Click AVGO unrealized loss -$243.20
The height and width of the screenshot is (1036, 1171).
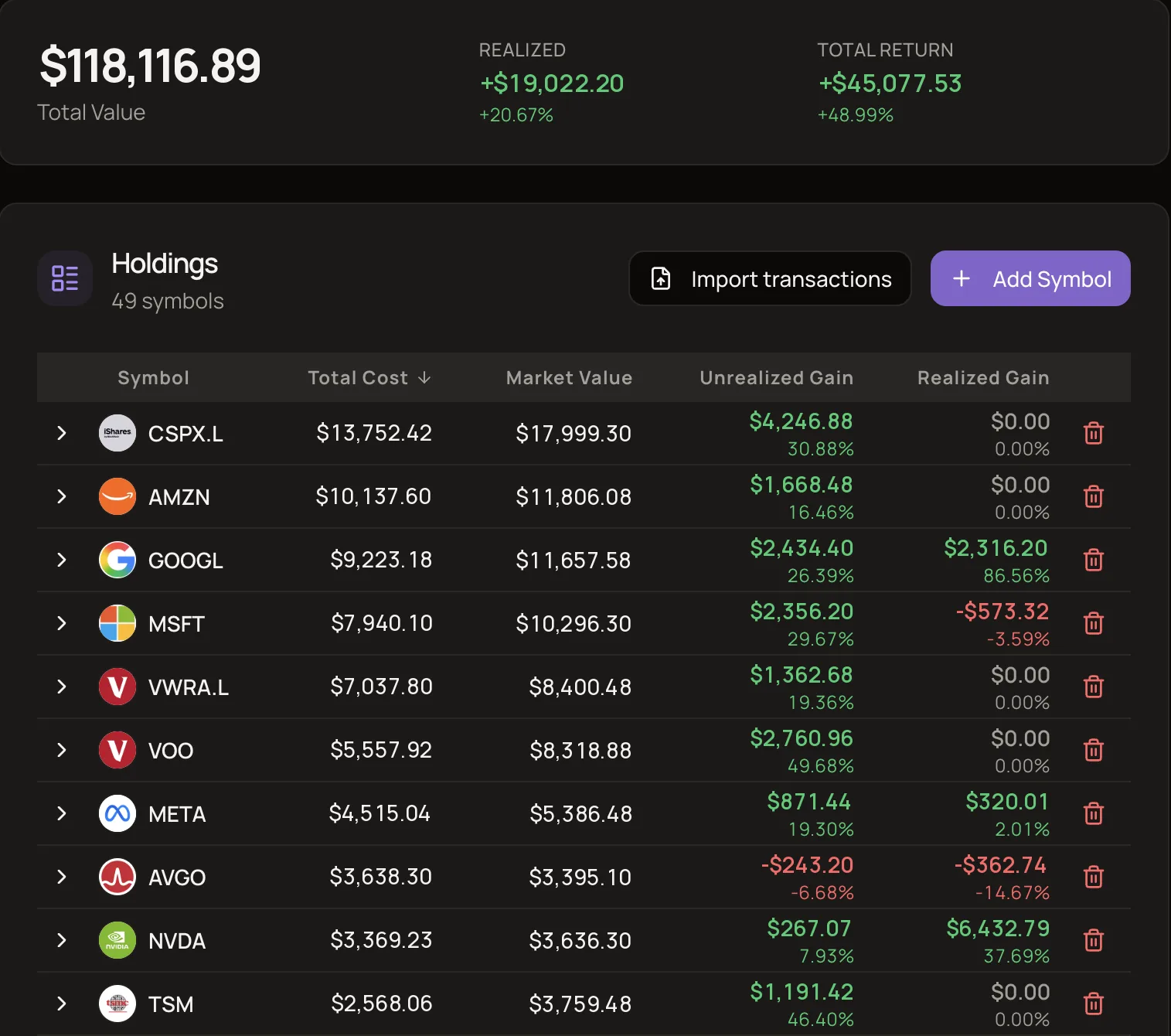[807, 865]
